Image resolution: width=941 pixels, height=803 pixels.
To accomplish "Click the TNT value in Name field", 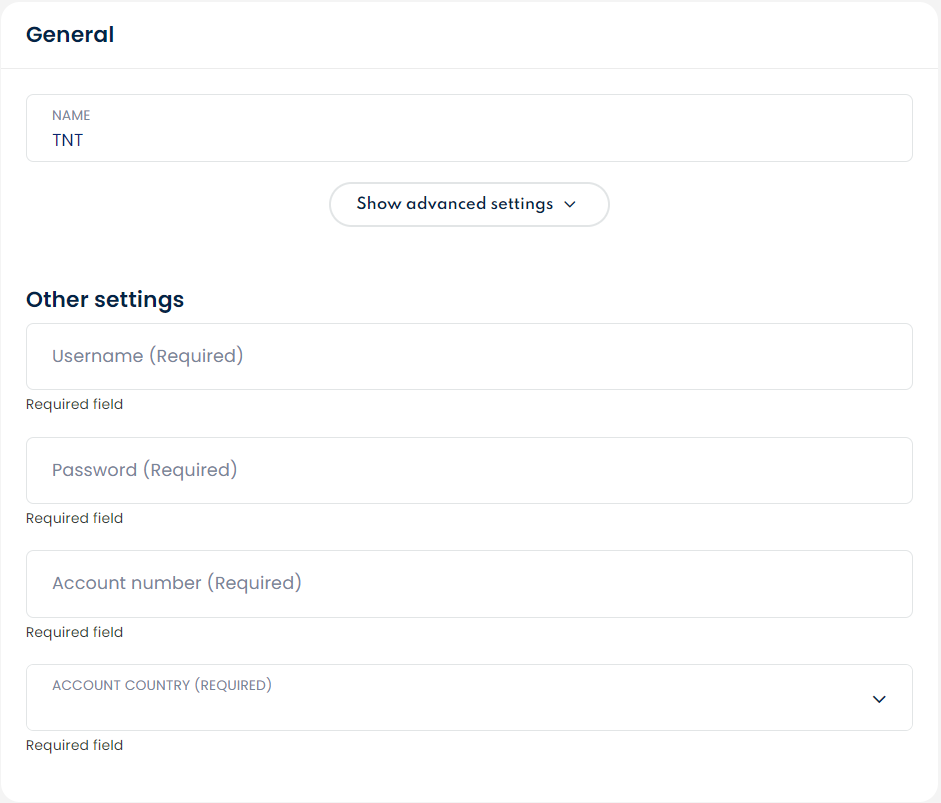I will click(68, 141).
